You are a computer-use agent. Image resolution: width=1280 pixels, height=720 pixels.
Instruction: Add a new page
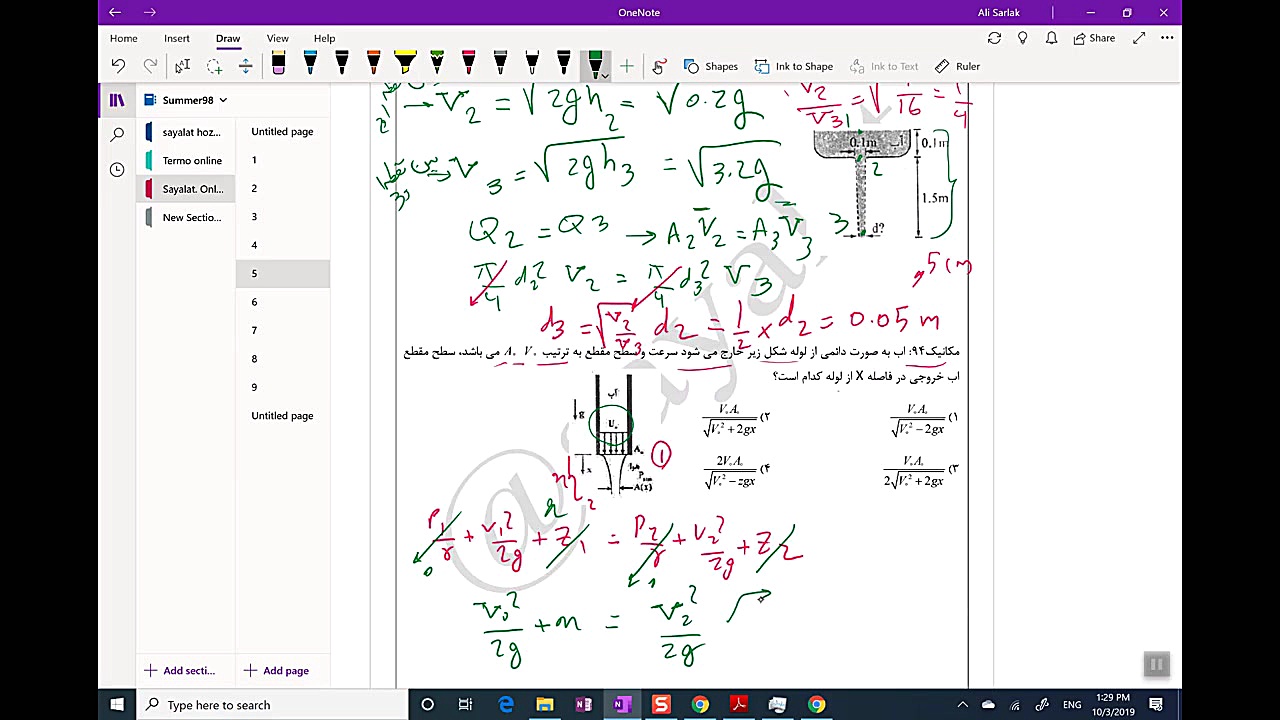276,670
